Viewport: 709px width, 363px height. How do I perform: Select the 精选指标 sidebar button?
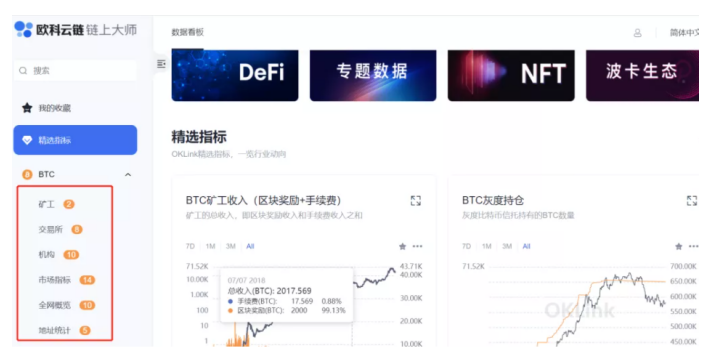tap(75, 140)
